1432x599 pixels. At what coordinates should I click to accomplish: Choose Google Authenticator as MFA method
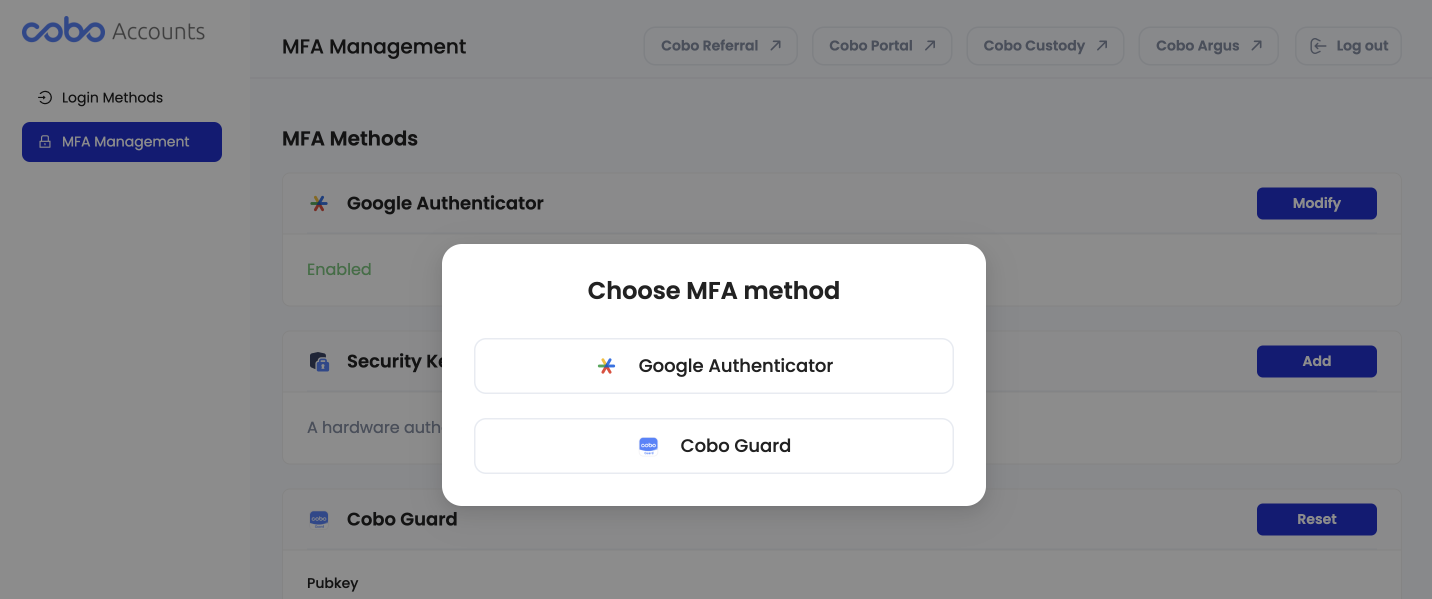click(x=714, y=366)
